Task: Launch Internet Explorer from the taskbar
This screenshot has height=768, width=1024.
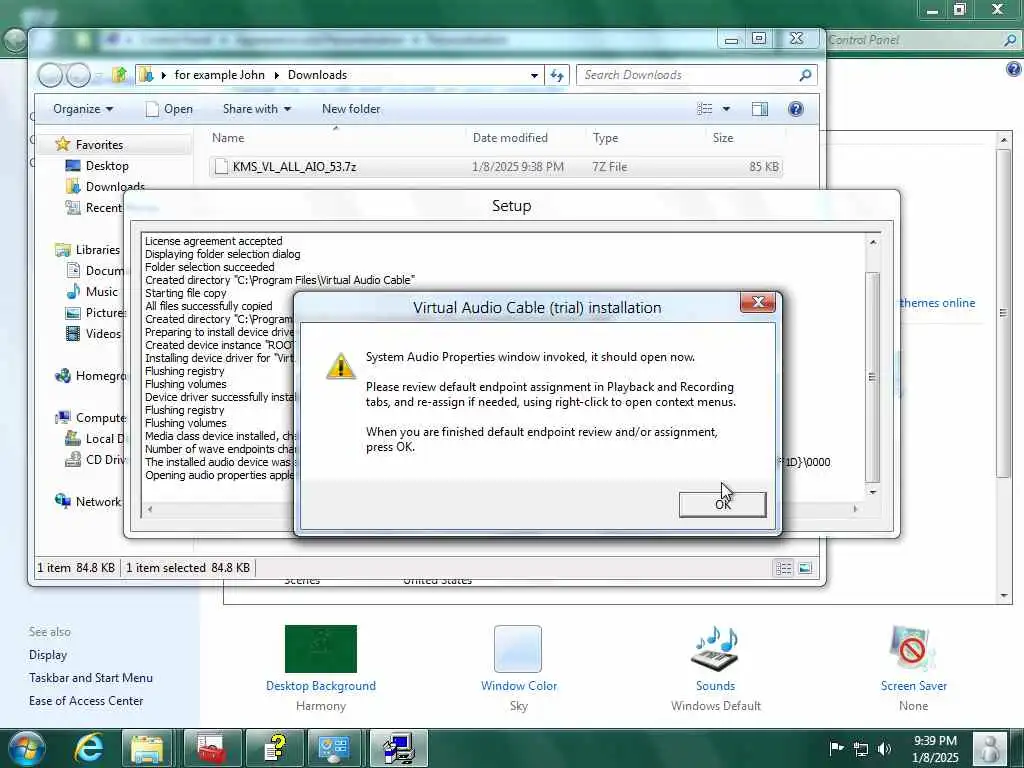Action: click(x=89, y=748)
